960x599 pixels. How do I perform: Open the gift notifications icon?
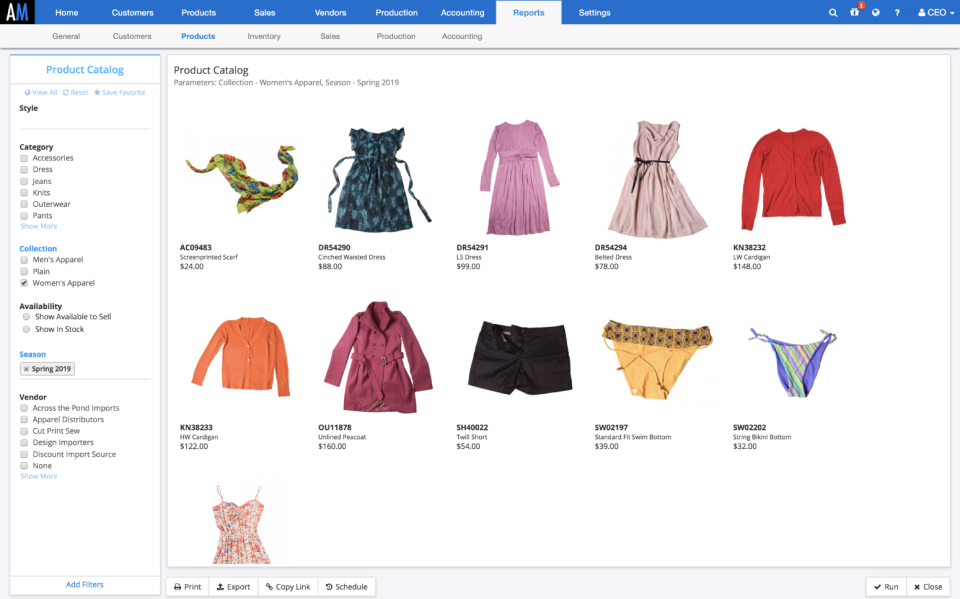coord(854,13)
